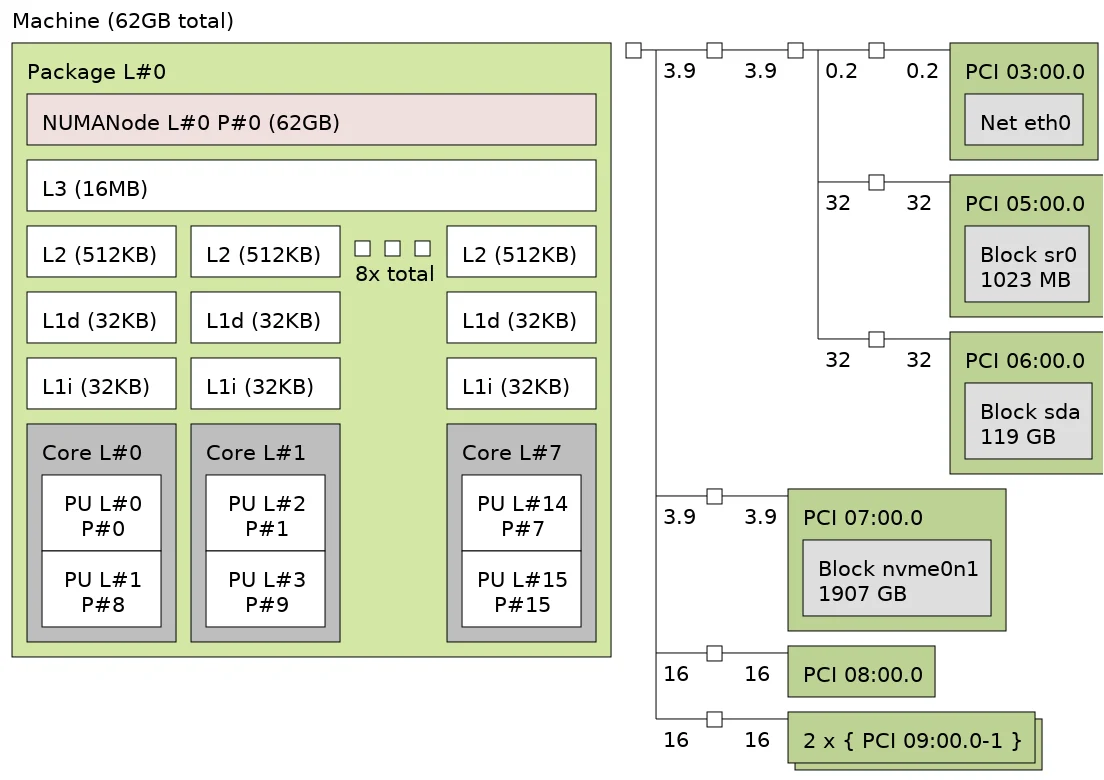Click the bridge square leading to PCI 07:00.0
The width and height of the screenshot is (1104, 780).
coord(714,496)
